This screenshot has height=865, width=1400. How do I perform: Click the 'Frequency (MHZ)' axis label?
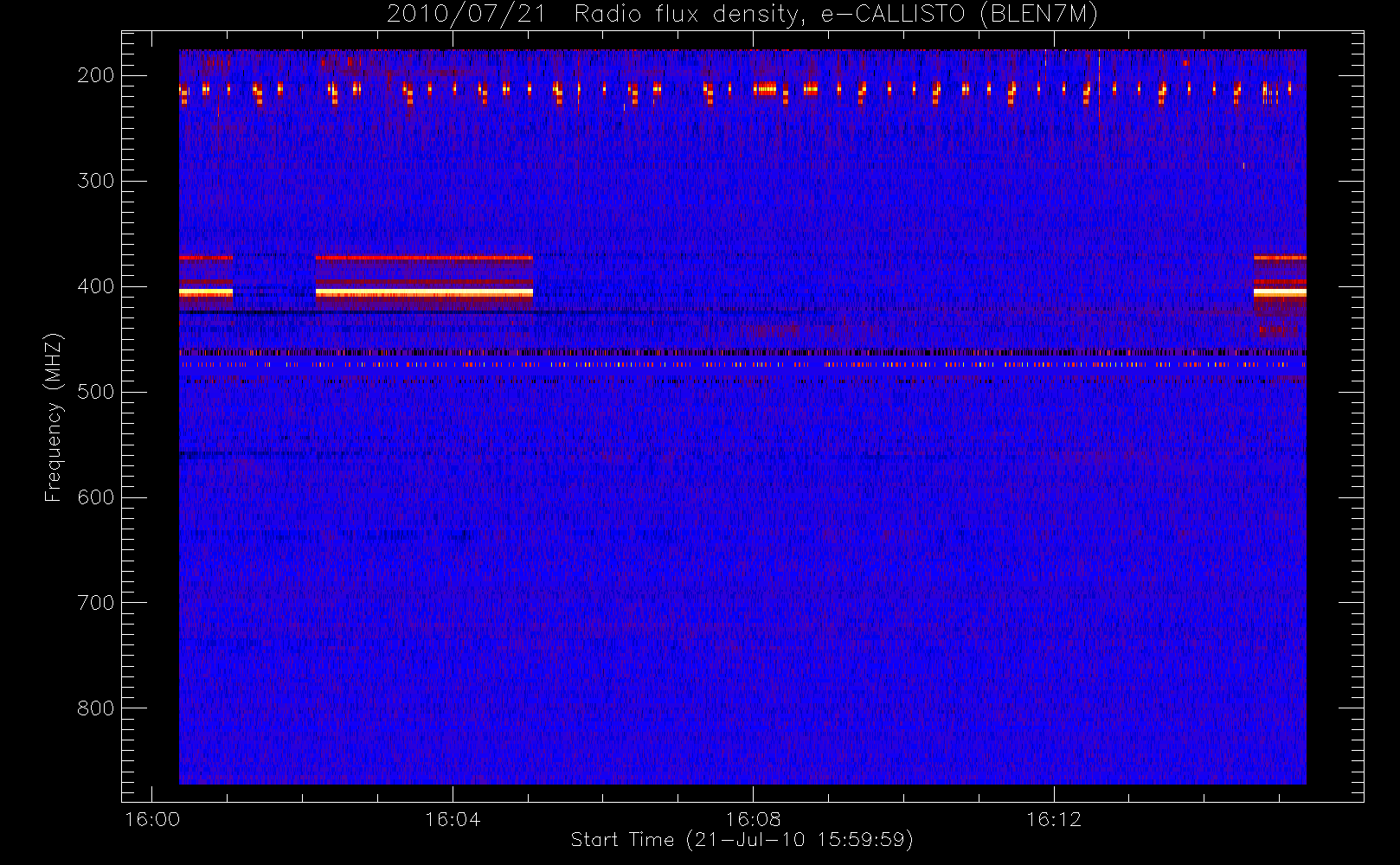coord(54,417)
